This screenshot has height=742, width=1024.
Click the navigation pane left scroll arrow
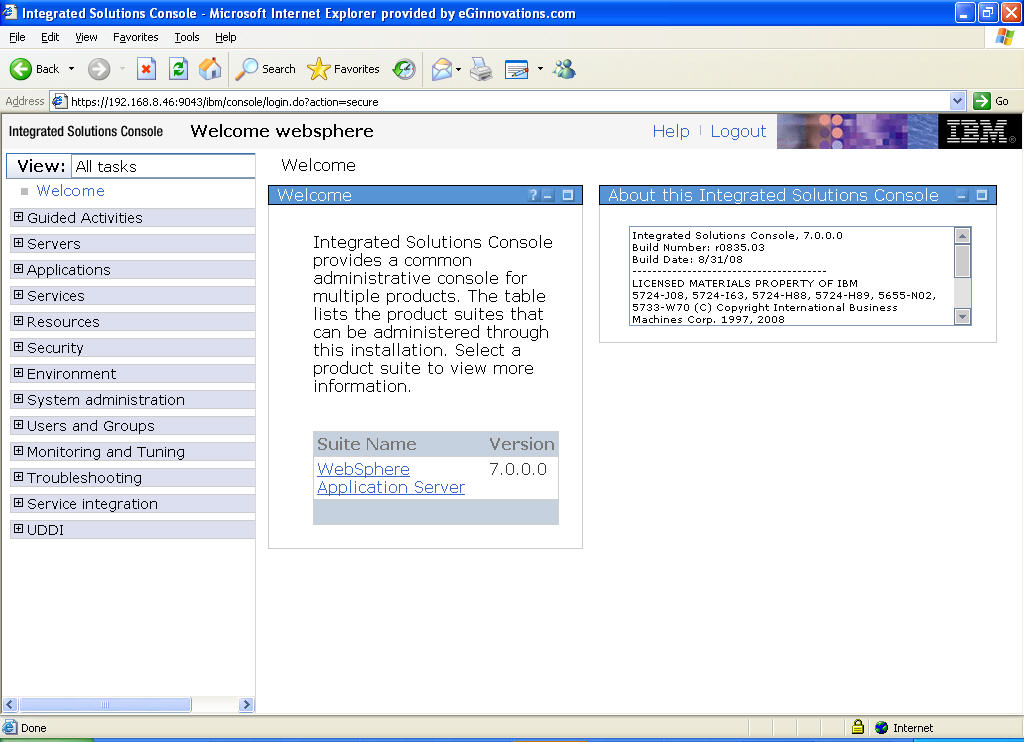point(10,704)
